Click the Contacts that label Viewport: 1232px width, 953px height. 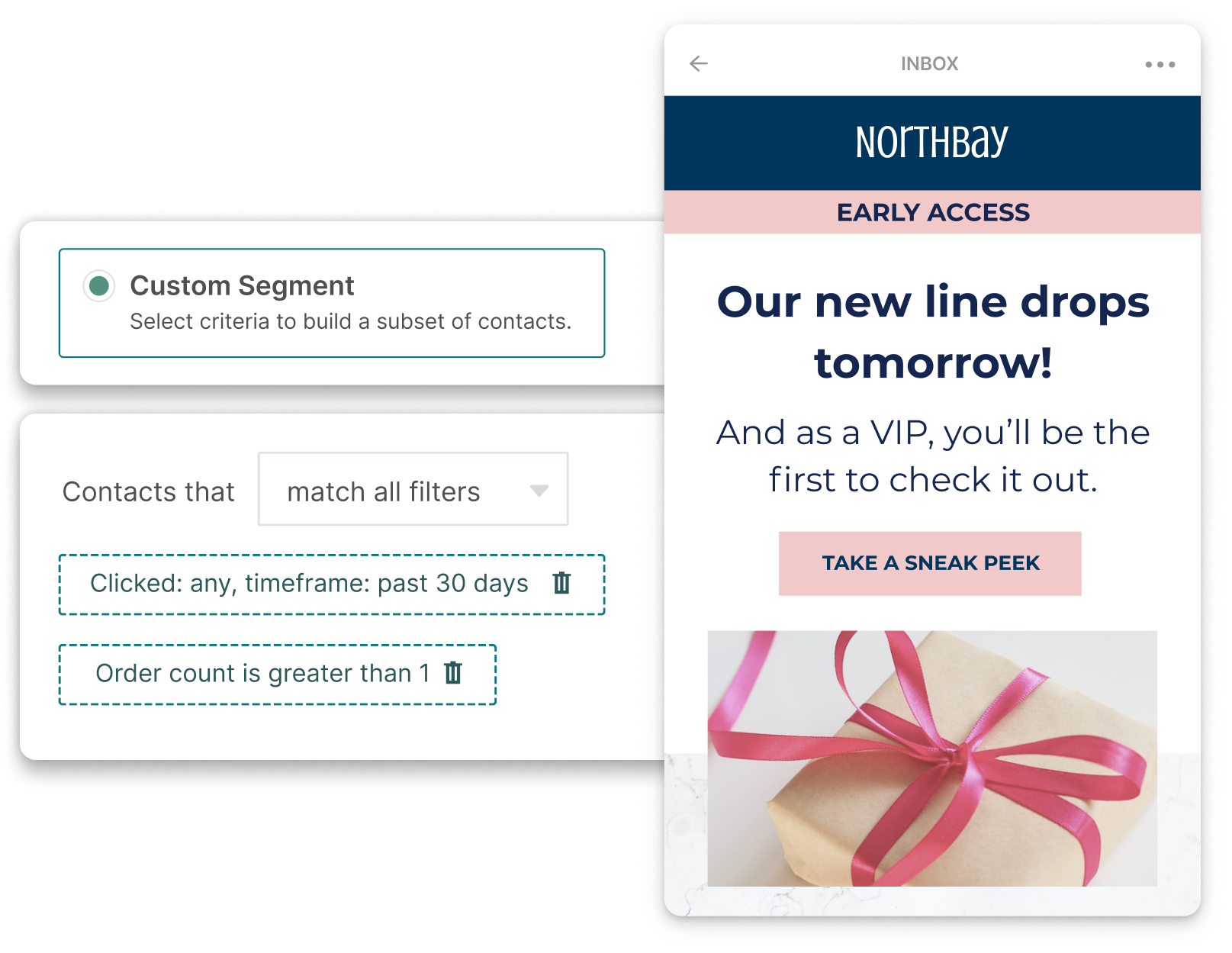click(x=149, y=491)
